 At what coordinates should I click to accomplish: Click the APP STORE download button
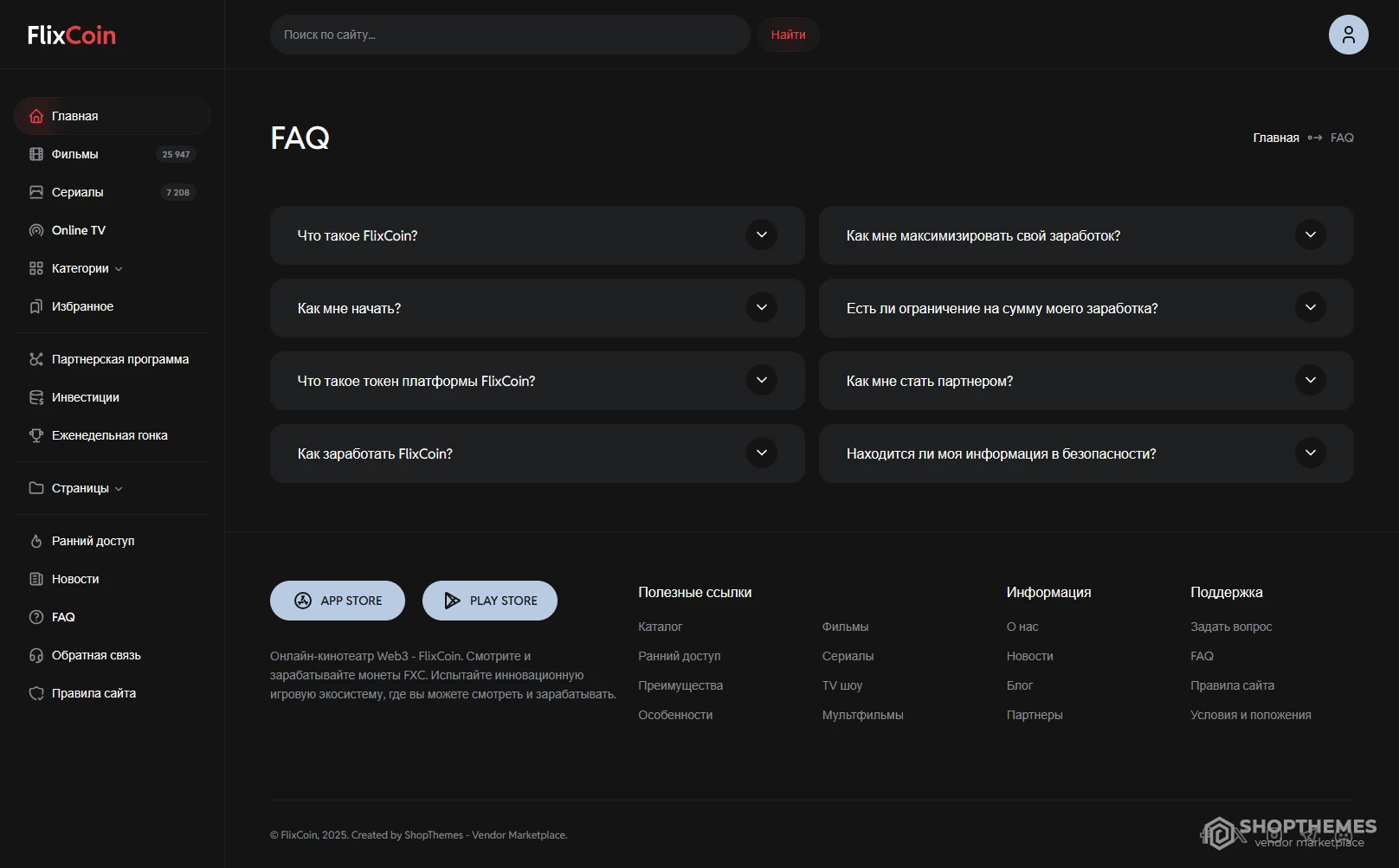[x=338, y=601]
